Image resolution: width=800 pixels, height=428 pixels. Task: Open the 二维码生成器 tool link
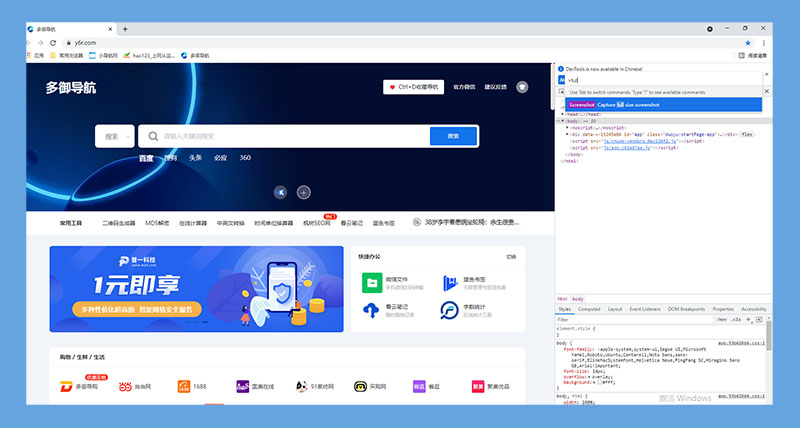(118, 223)
